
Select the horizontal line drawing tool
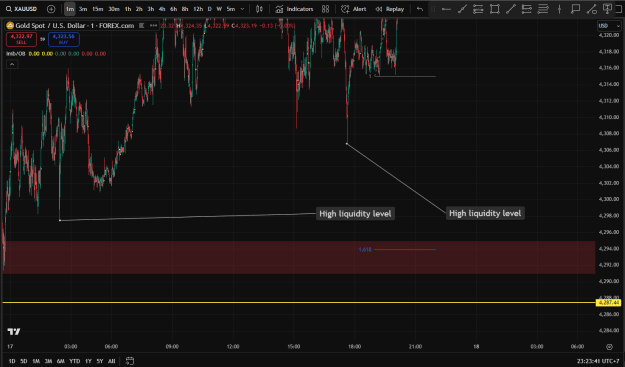click(x=446, y=9)
